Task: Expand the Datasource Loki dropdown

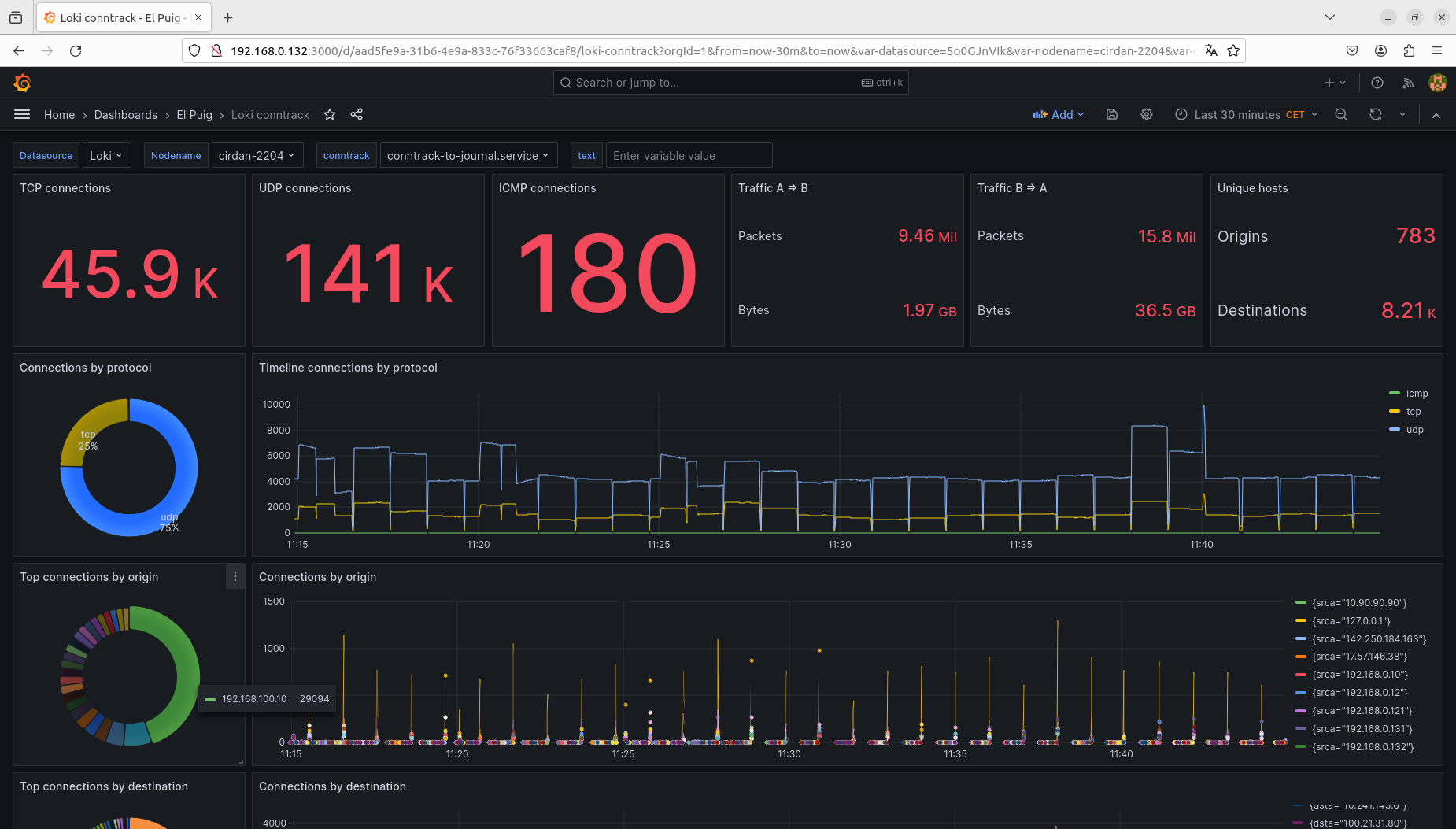Action: (105, 156)
